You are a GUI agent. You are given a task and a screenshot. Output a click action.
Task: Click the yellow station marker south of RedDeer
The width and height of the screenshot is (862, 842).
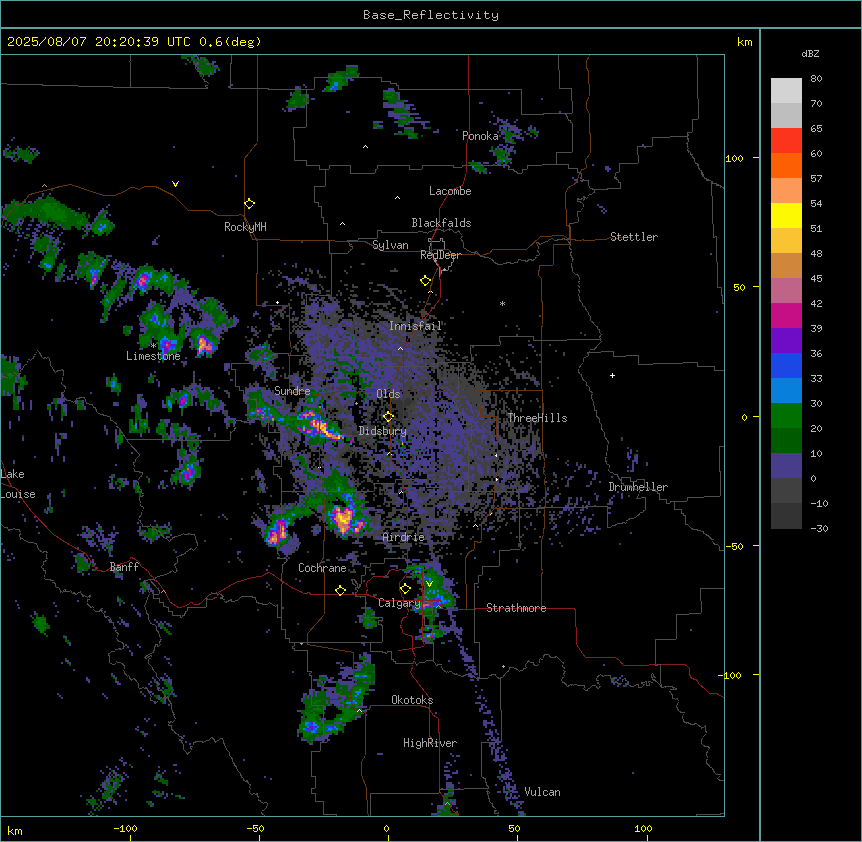(426, 281)
